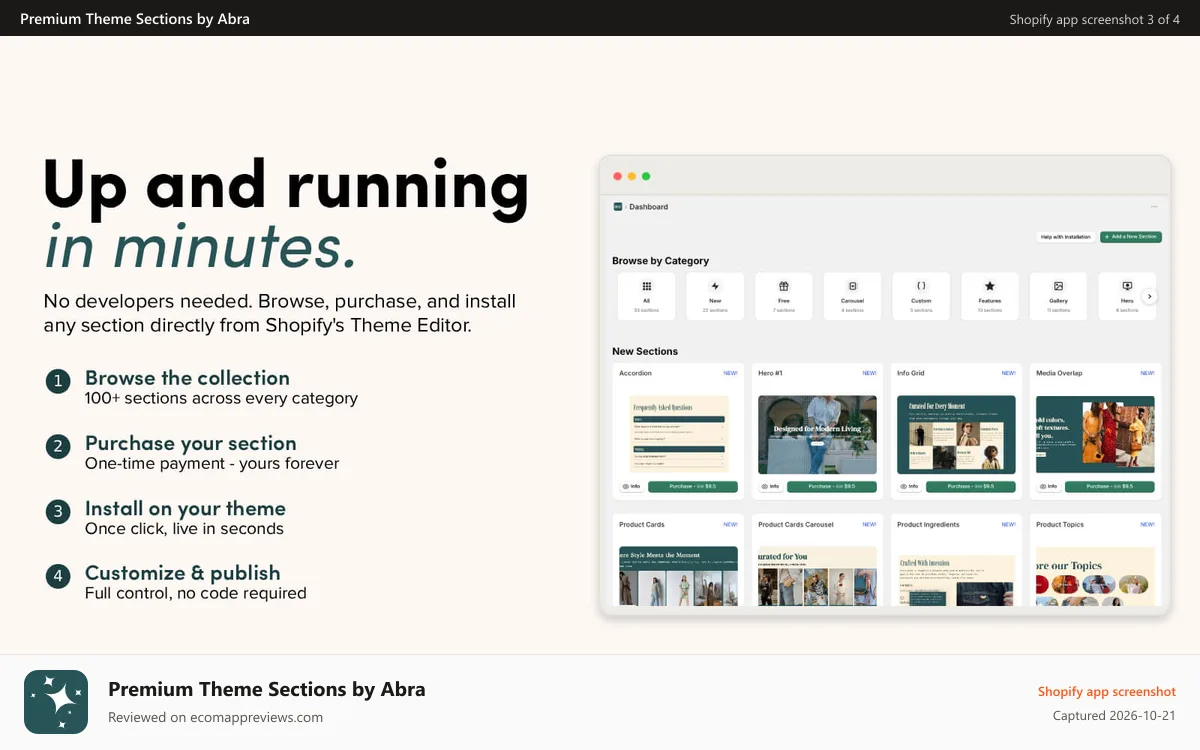
Task: Click 'Browse the collection' step heading
Action: [x=187, y=378]
